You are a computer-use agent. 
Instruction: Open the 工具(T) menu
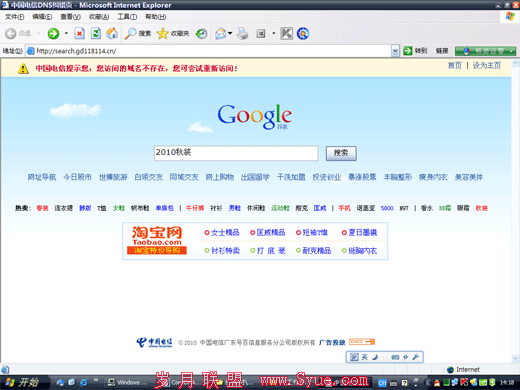127,17
